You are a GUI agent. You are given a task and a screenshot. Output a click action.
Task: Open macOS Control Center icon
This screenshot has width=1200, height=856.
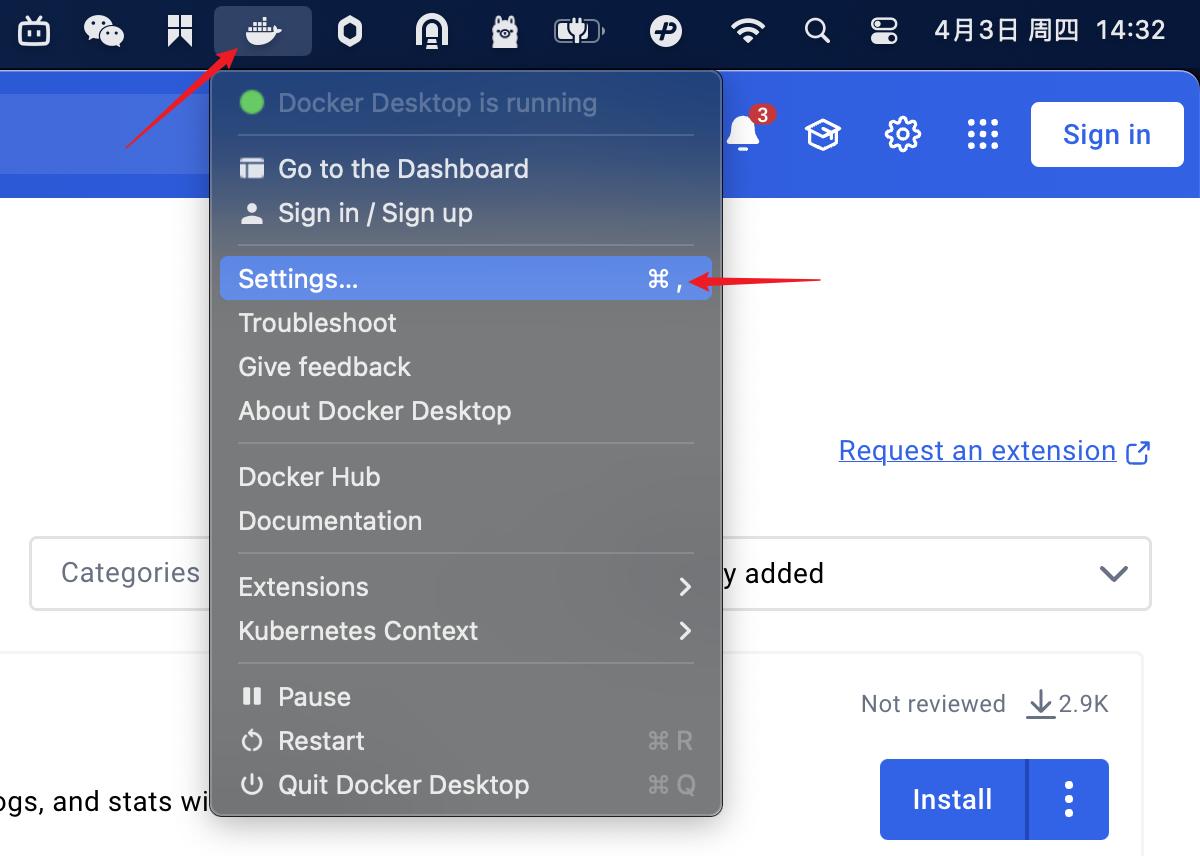click(x=884, y=31)
